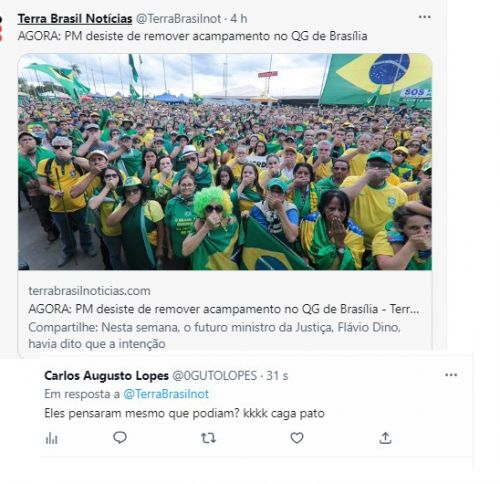
Task: Open the main tweet text
Action: click(192, 36)
